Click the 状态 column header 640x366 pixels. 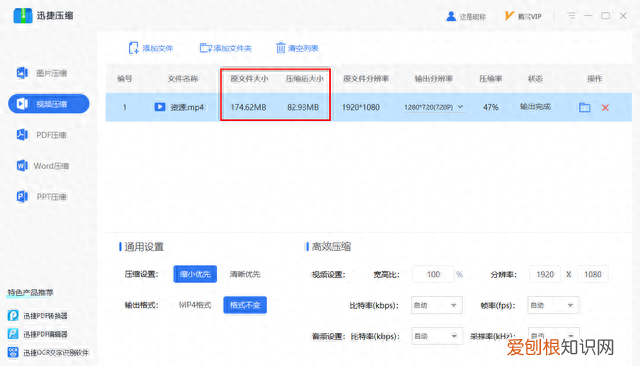pyautogui.click(x=535, y=79)
